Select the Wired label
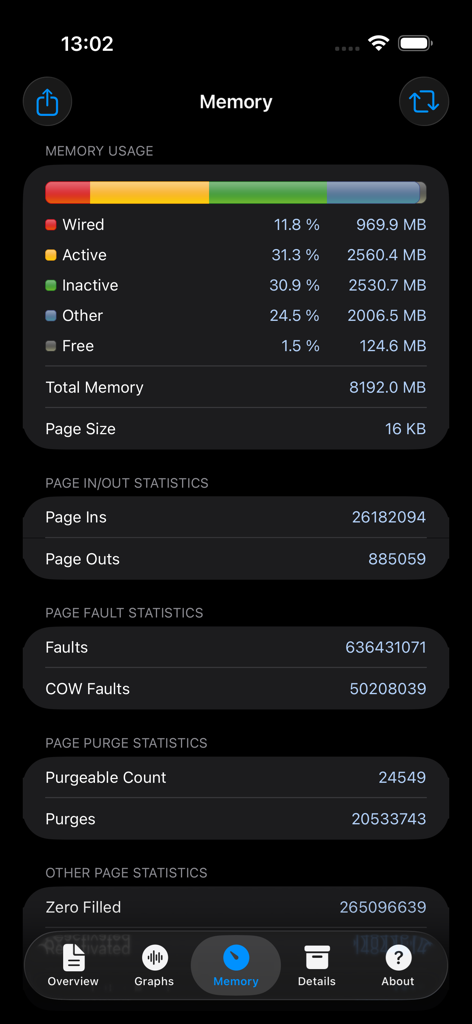This screenshot has height=1024, width=472. pyautogui.click(x=83, y=225)
